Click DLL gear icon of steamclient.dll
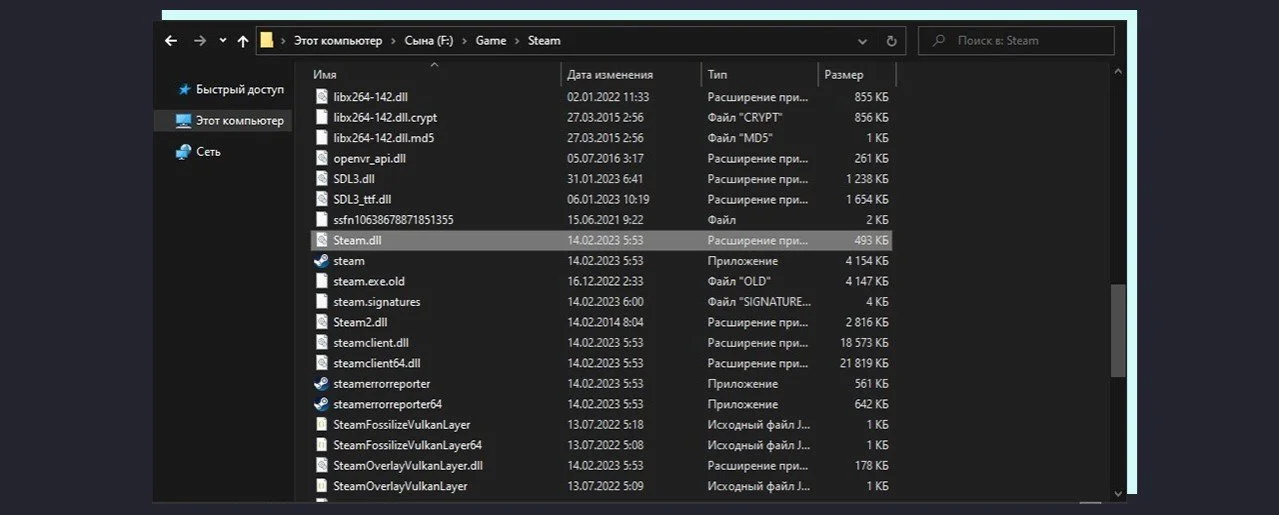1279x515 pixels. pos(321,343)
